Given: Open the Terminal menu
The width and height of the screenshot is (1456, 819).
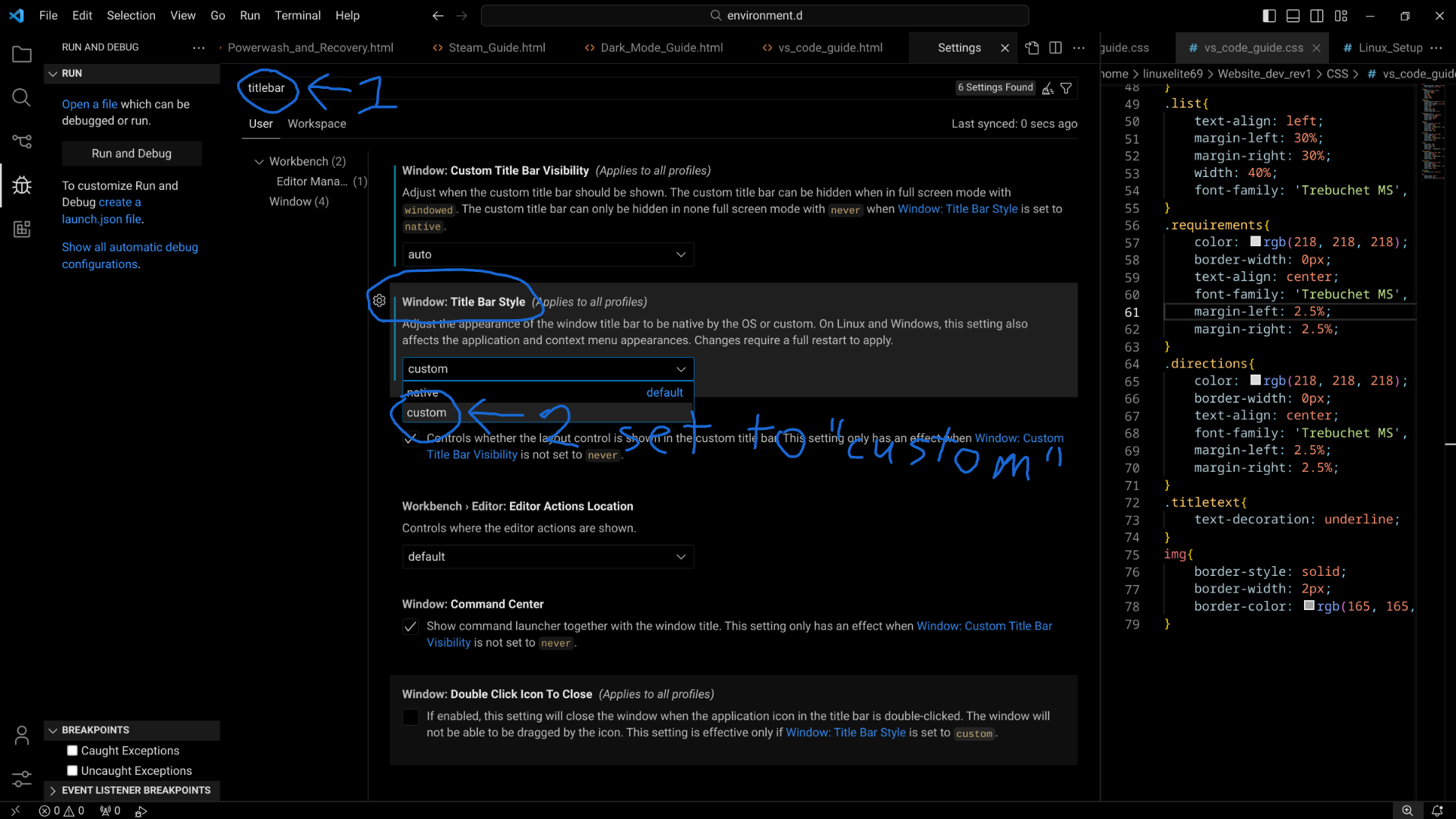Looking at the screenshot, I should coord(297,15).
